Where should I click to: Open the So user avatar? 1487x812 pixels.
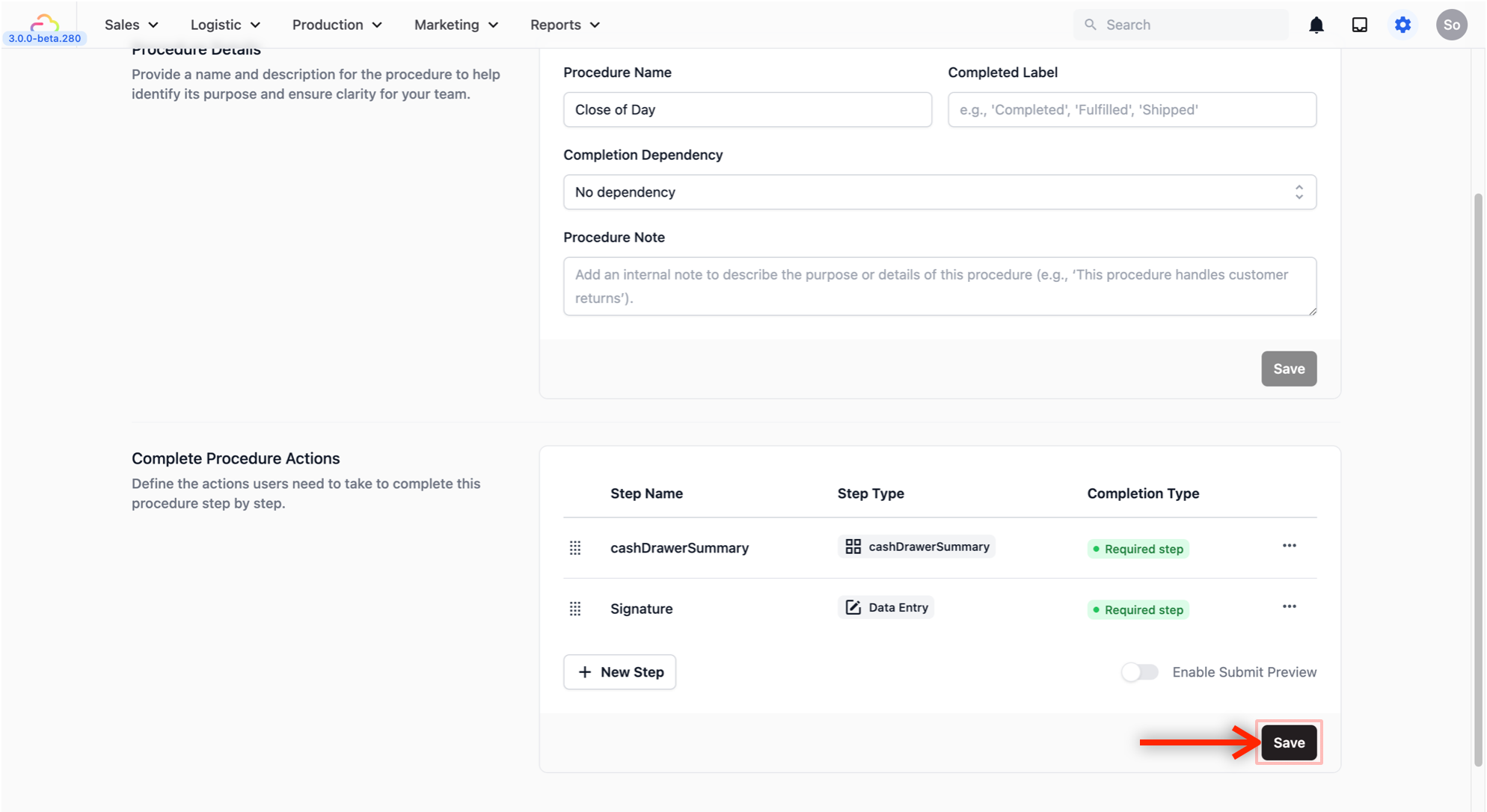click(x=1451, y=25)
